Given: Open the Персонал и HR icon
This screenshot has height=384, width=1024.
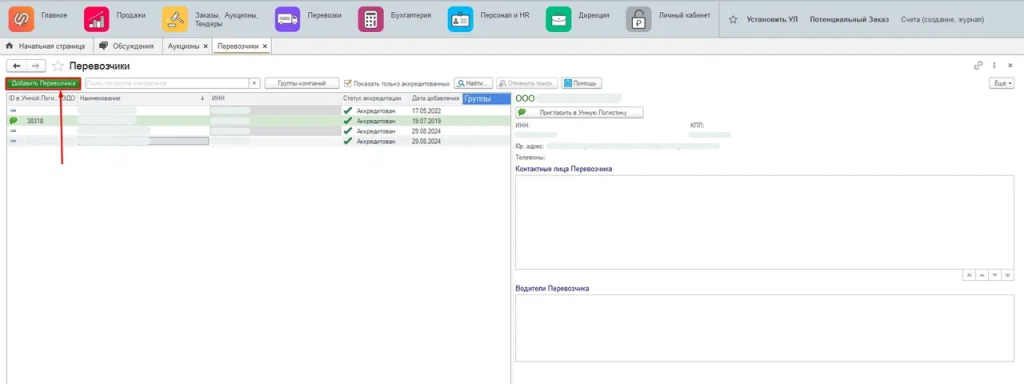Looking at the screenshot, I should pyautogui.click(x=460, y=19).
